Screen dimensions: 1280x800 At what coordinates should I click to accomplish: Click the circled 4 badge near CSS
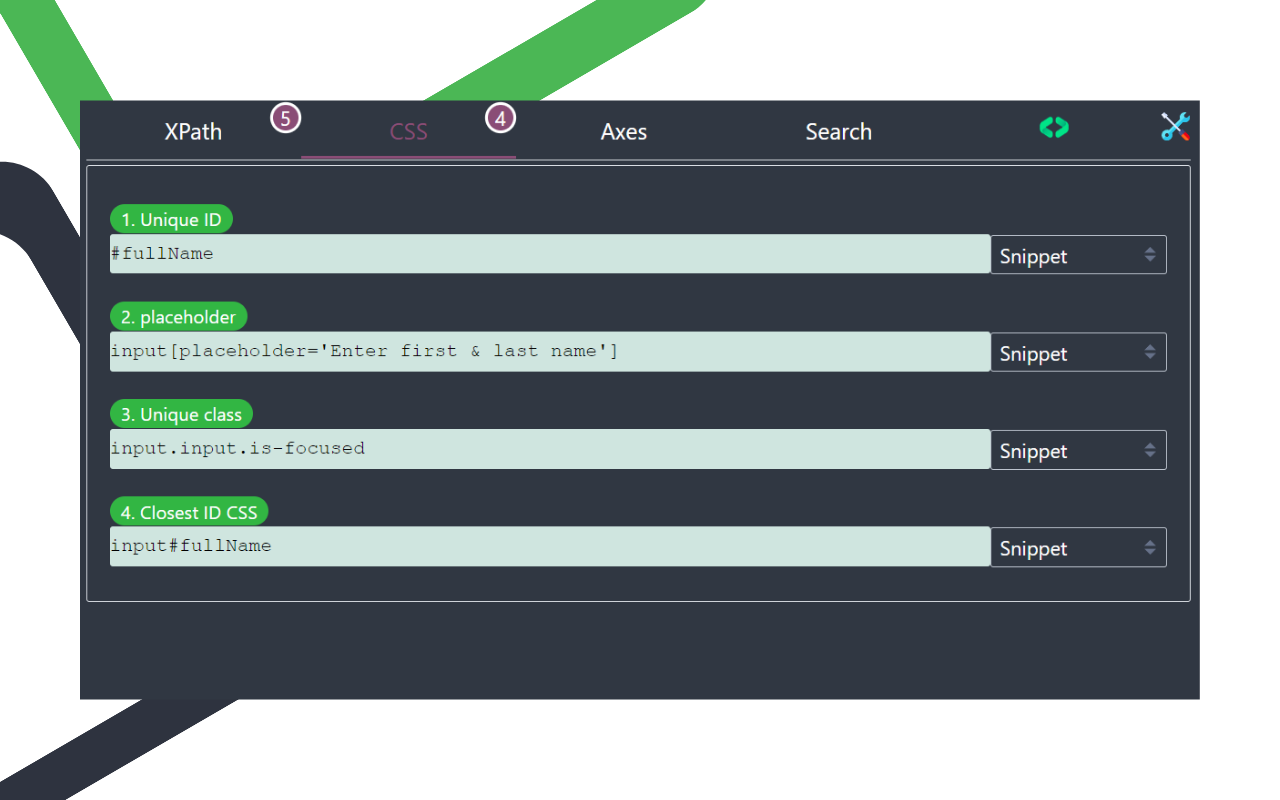tap(499, 118)
